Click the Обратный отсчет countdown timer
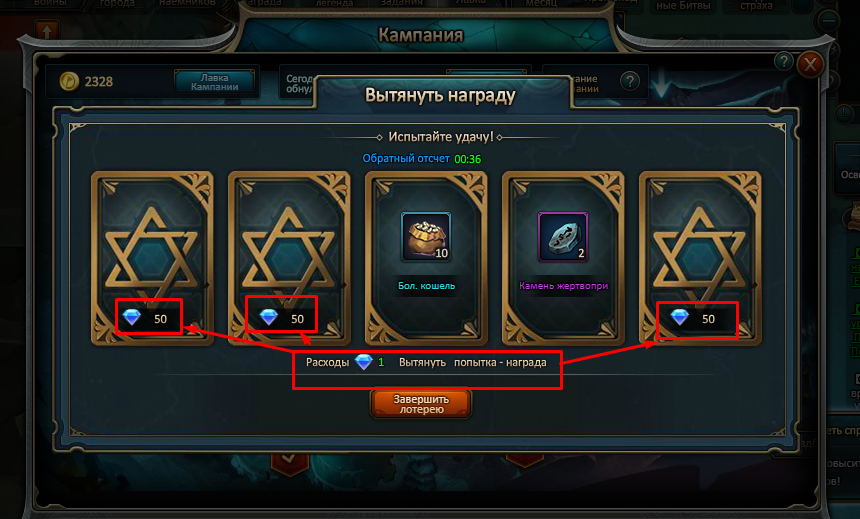The image size is (860, 519). tap(422, 159)
